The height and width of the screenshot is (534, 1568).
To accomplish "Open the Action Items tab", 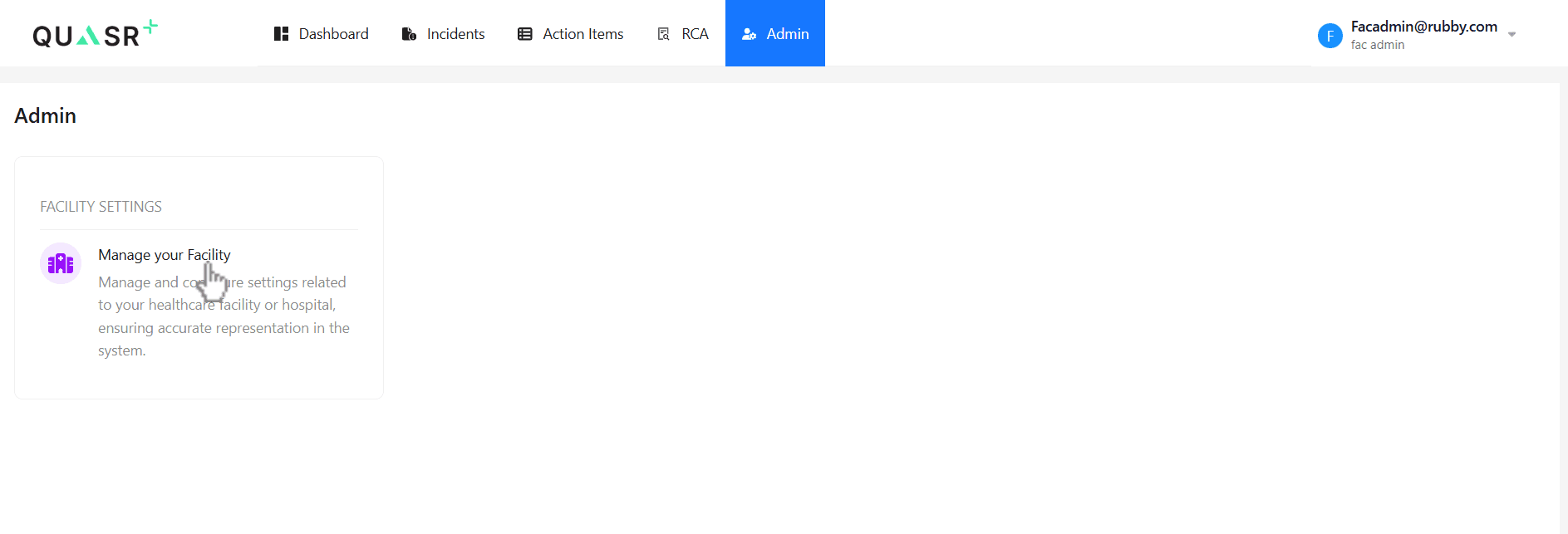I will click(582, 34).
